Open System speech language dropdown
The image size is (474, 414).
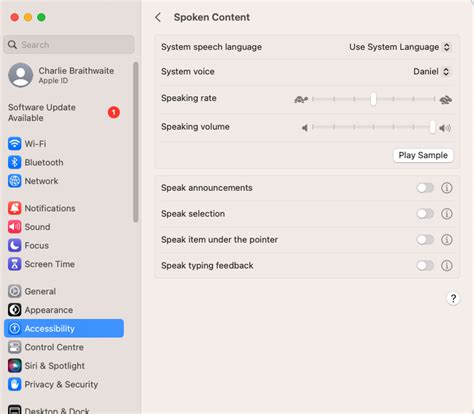400,47
